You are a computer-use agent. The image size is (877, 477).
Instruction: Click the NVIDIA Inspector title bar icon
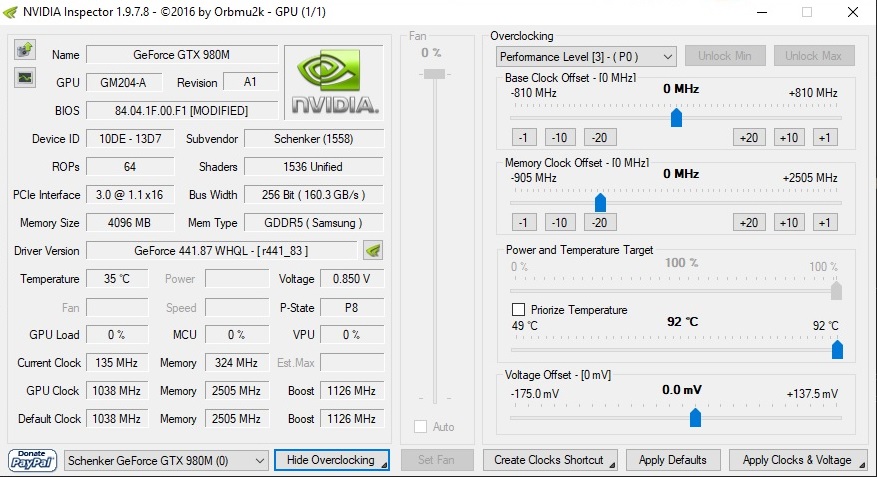(10, 12)
